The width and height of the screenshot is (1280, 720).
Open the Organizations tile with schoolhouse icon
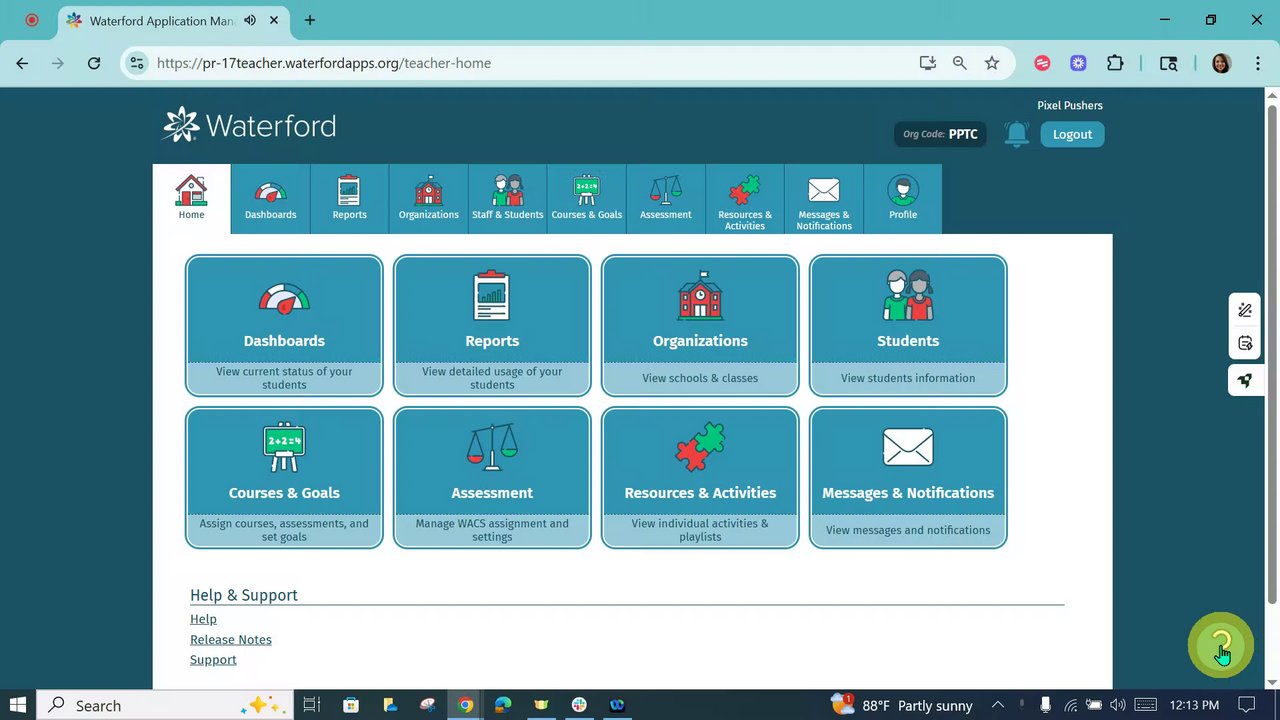pyautogui.click(x=700, y=326)
